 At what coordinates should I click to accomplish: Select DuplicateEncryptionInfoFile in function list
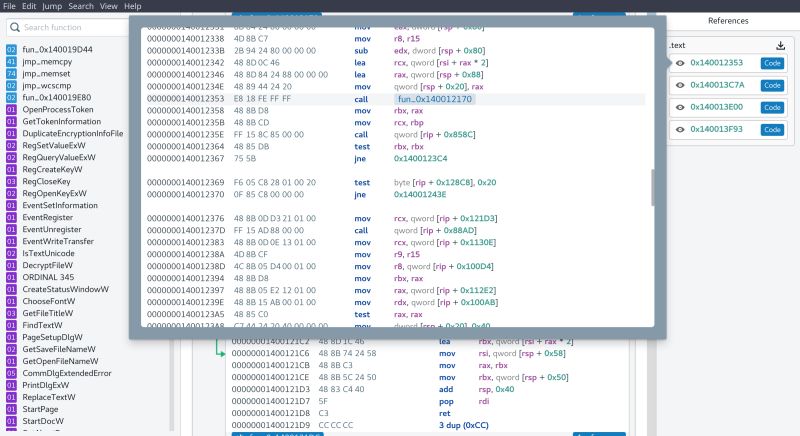coord(72,134)
